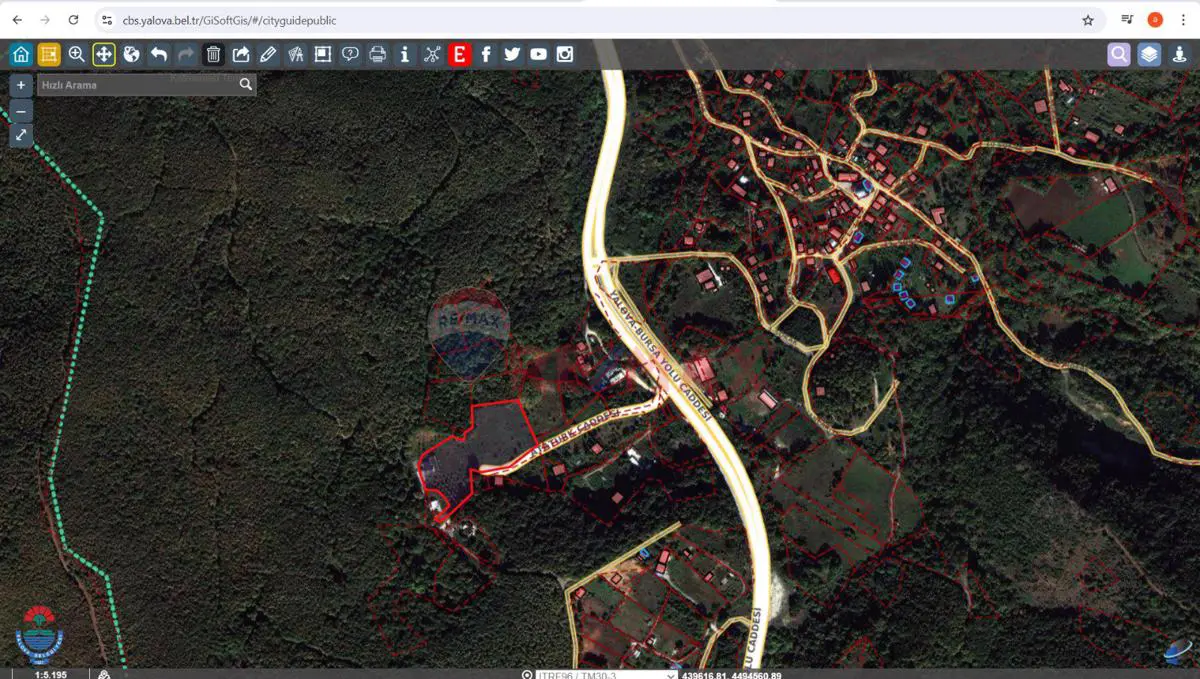Screen dimensions: 1200x679
Task: Open the network nodes tool
Action: pyautogui.click(x=432, y=55)
